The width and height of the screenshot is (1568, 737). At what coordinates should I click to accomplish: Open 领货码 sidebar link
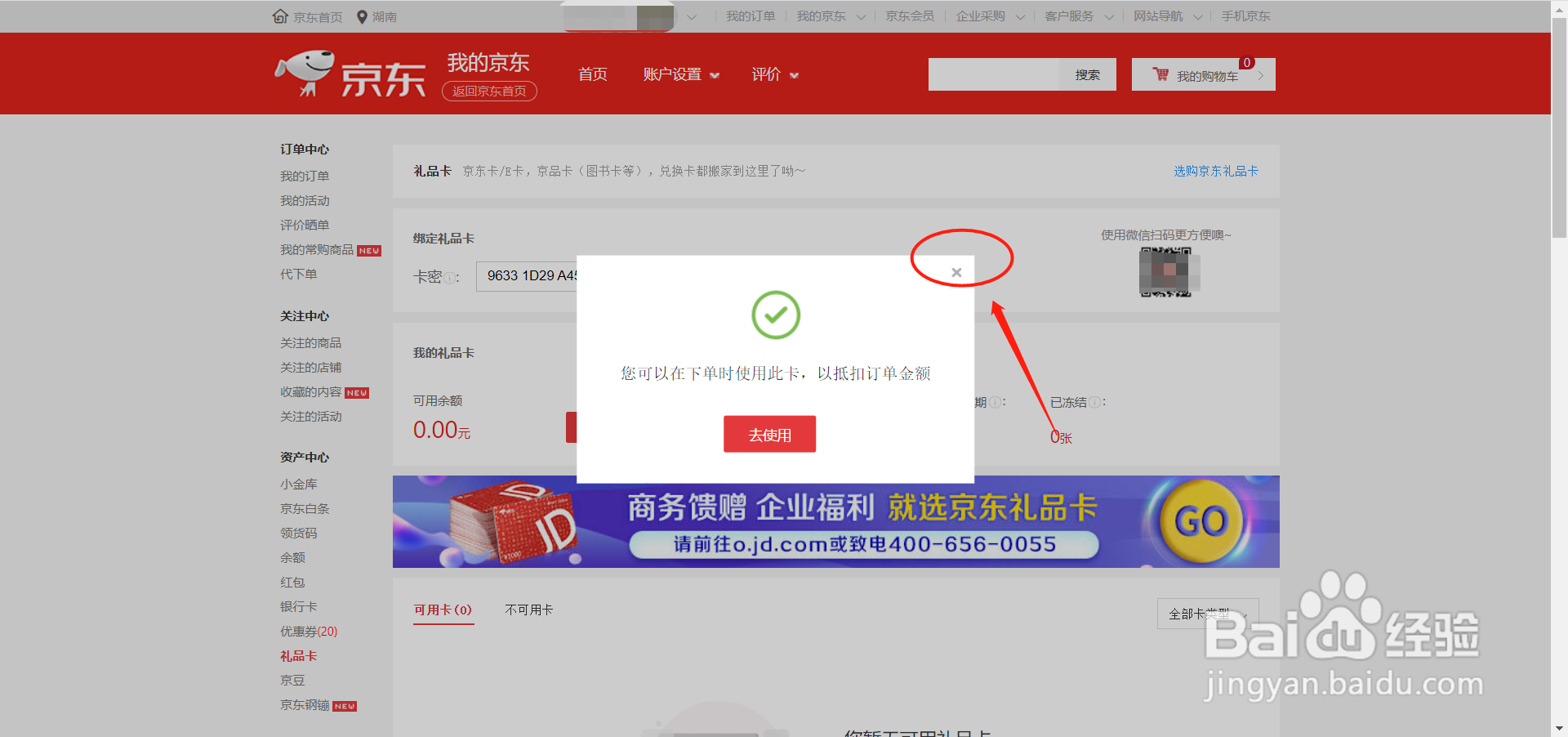tap(299, 534)
